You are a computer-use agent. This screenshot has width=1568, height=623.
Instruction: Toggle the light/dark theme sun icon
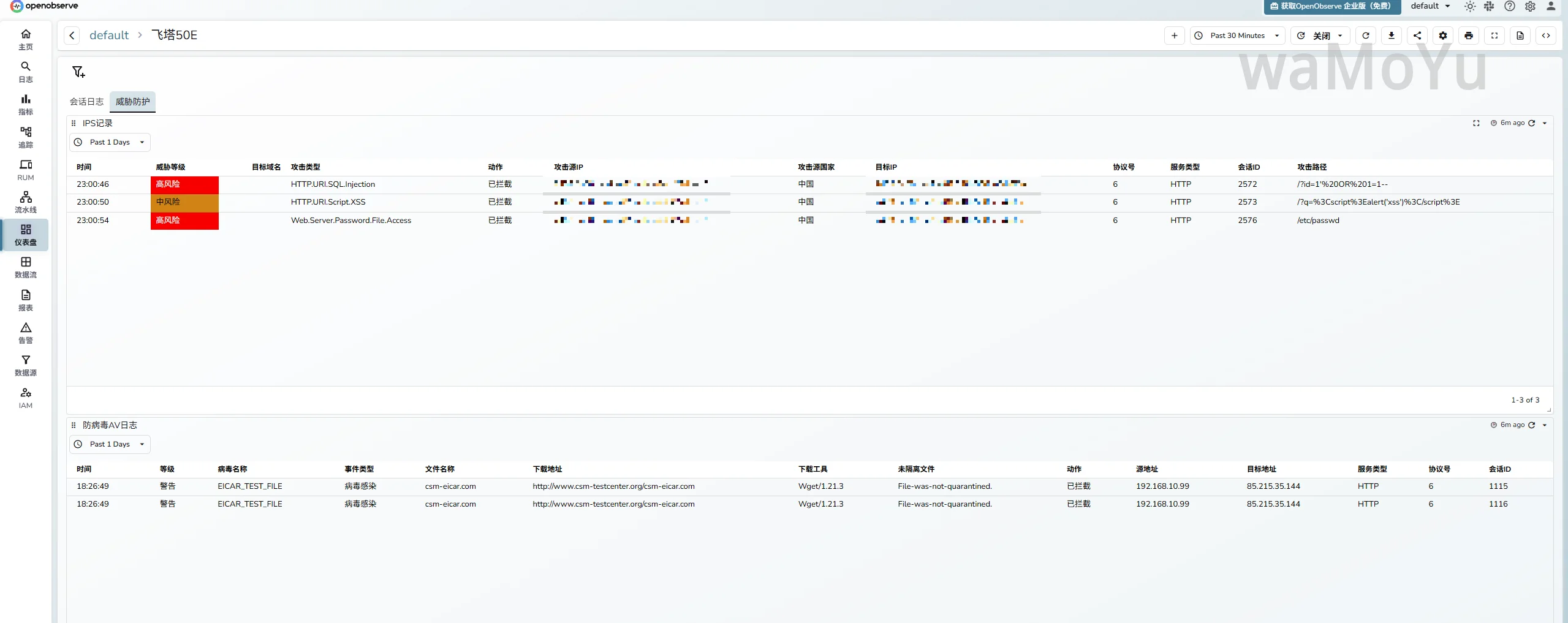pyautogui.click(x=1469, y=6)
